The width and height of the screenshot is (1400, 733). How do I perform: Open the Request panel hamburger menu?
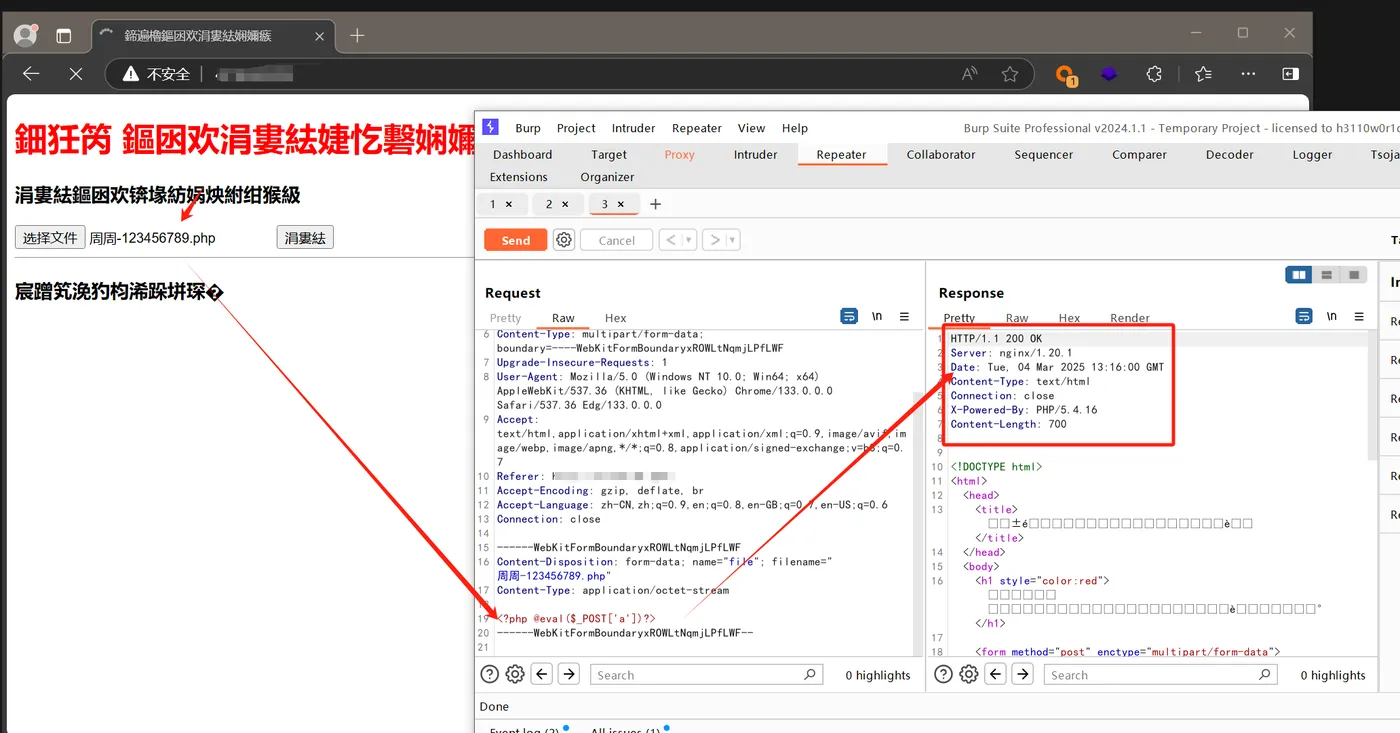click(904, 316)
